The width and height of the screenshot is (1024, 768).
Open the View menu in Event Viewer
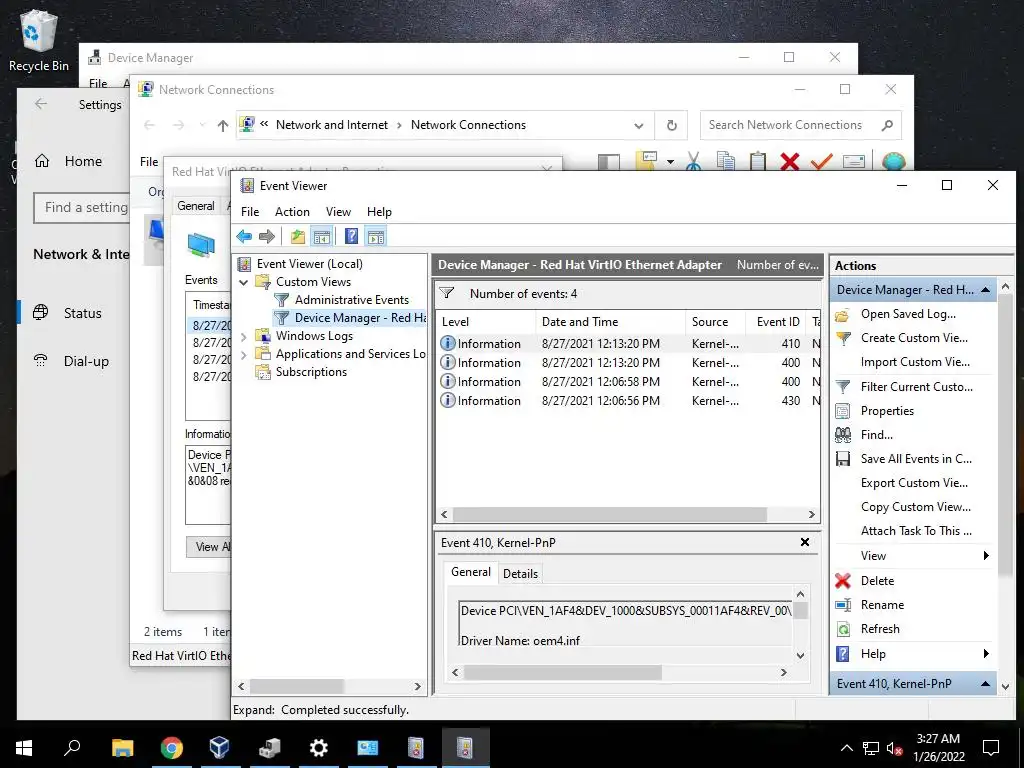click(x=338, y=212)
